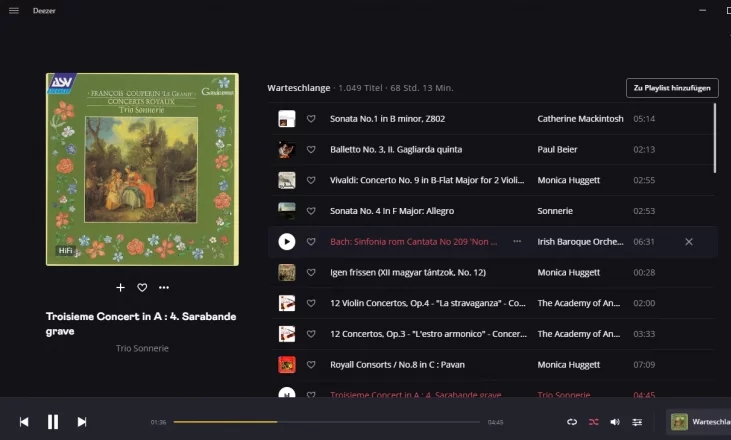Image resolution: width=731 pixels, height=440 pixels.
Task: Like the 'La stravaganza' Op.4 track
Action: 311,303
